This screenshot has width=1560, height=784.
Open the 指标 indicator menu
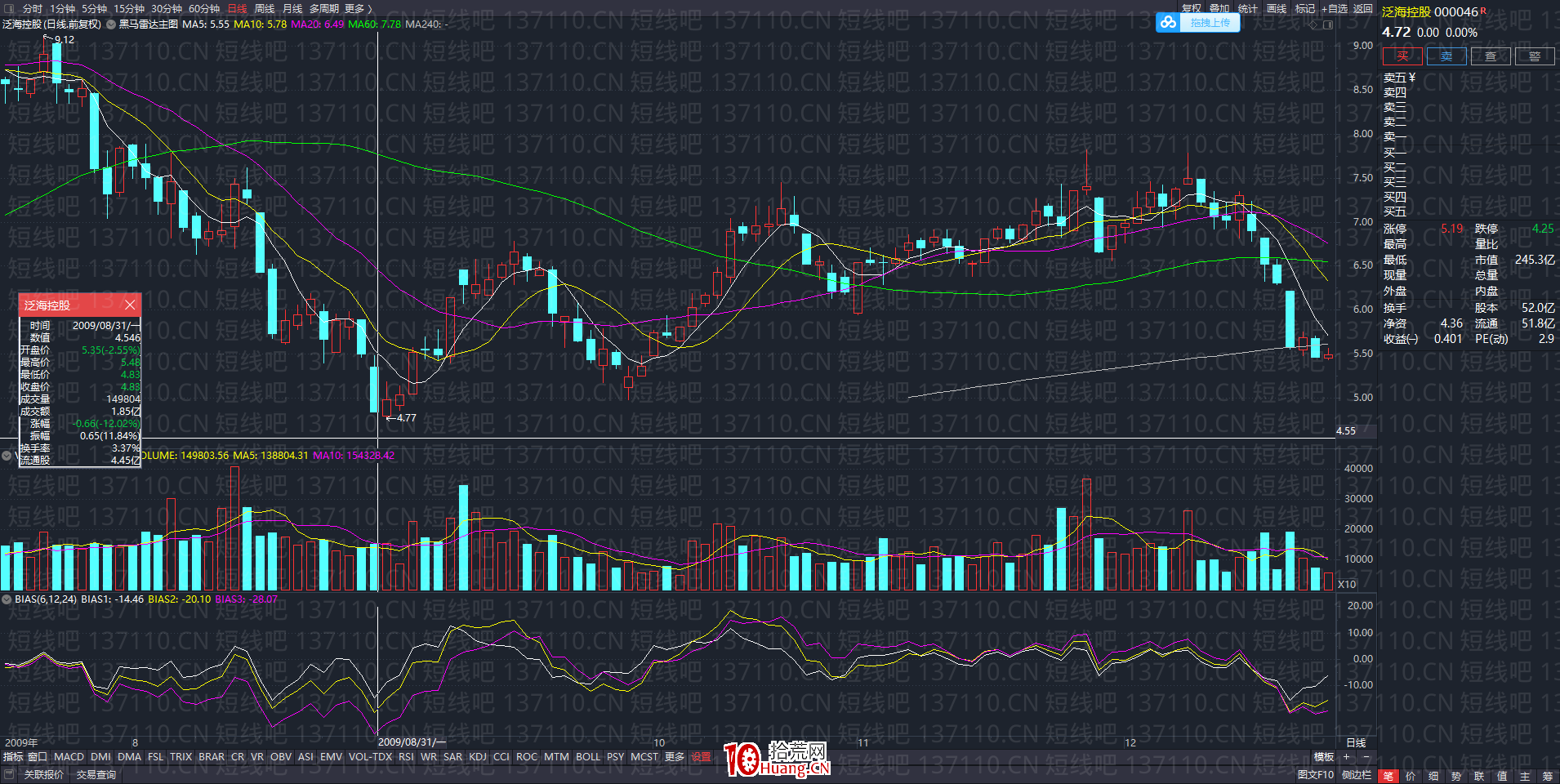click(x=13, y=757)
